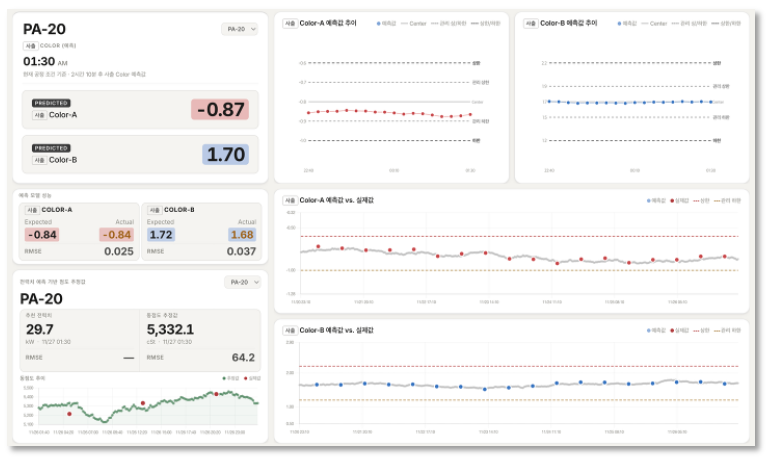Click the PREDICTED badge above Color-A

pos(51,103)
